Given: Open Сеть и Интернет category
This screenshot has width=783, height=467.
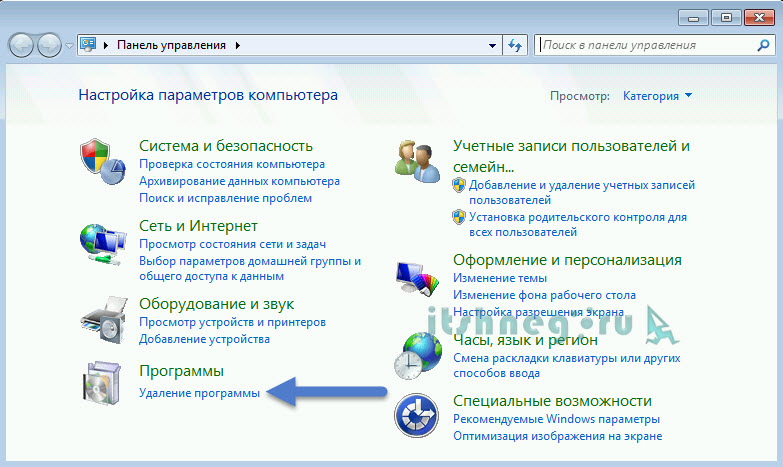Looking at the screenshot, I should coord(198,226).
